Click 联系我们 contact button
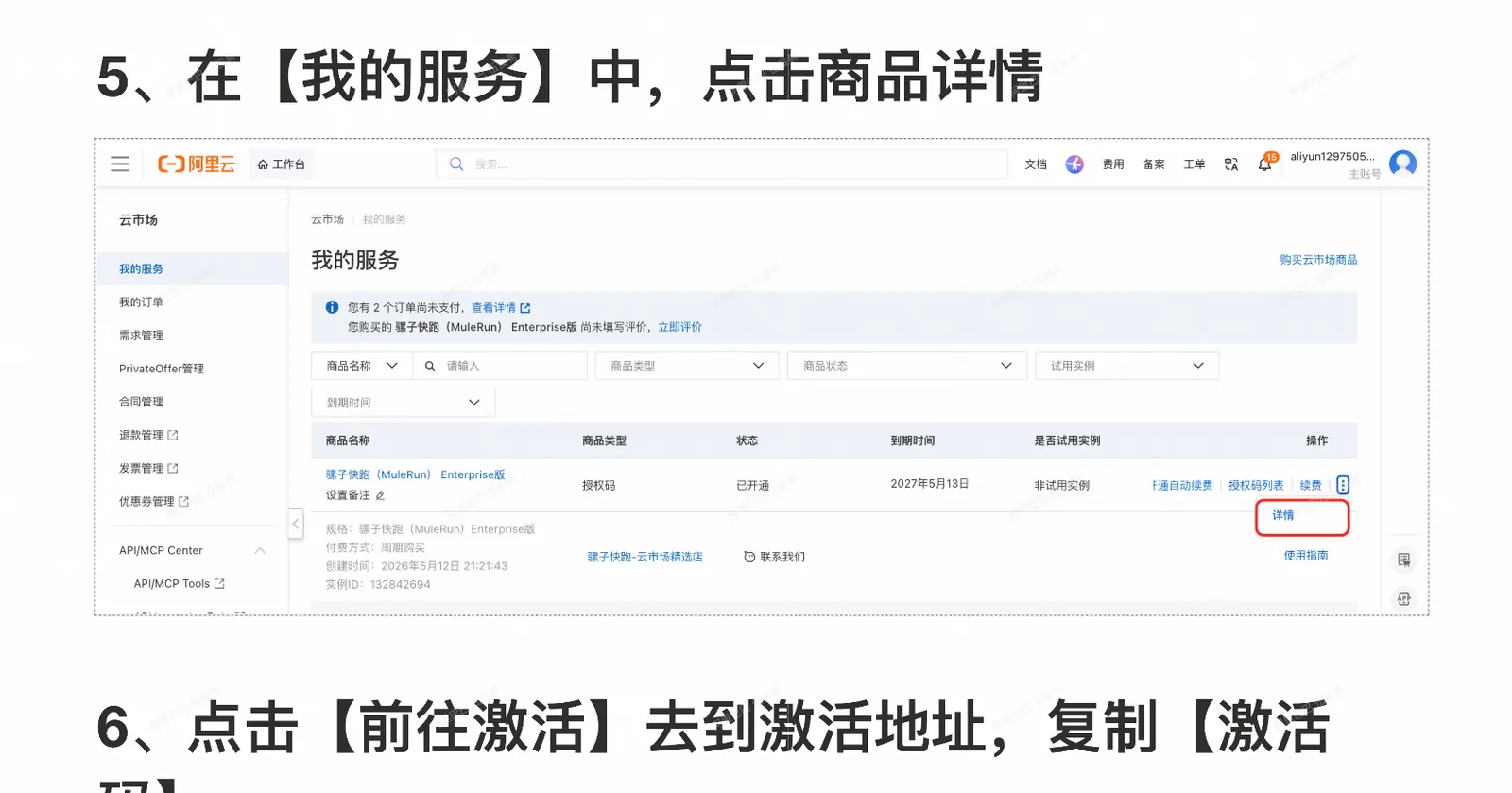 tap(774, 558)
